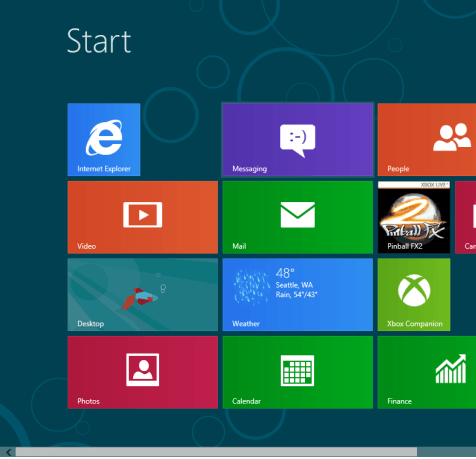Open the Photos tile
Screen dimensions: 476x459
click(x=143, y=372)
